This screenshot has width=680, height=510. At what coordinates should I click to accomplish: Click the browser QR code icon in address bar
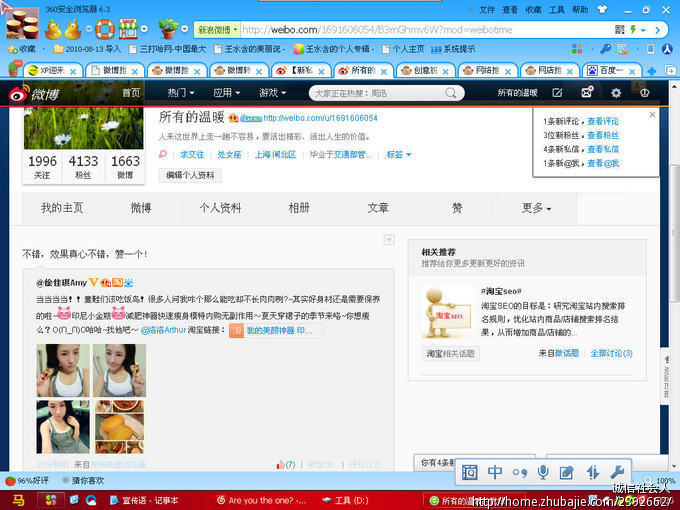tap(620, 29)
